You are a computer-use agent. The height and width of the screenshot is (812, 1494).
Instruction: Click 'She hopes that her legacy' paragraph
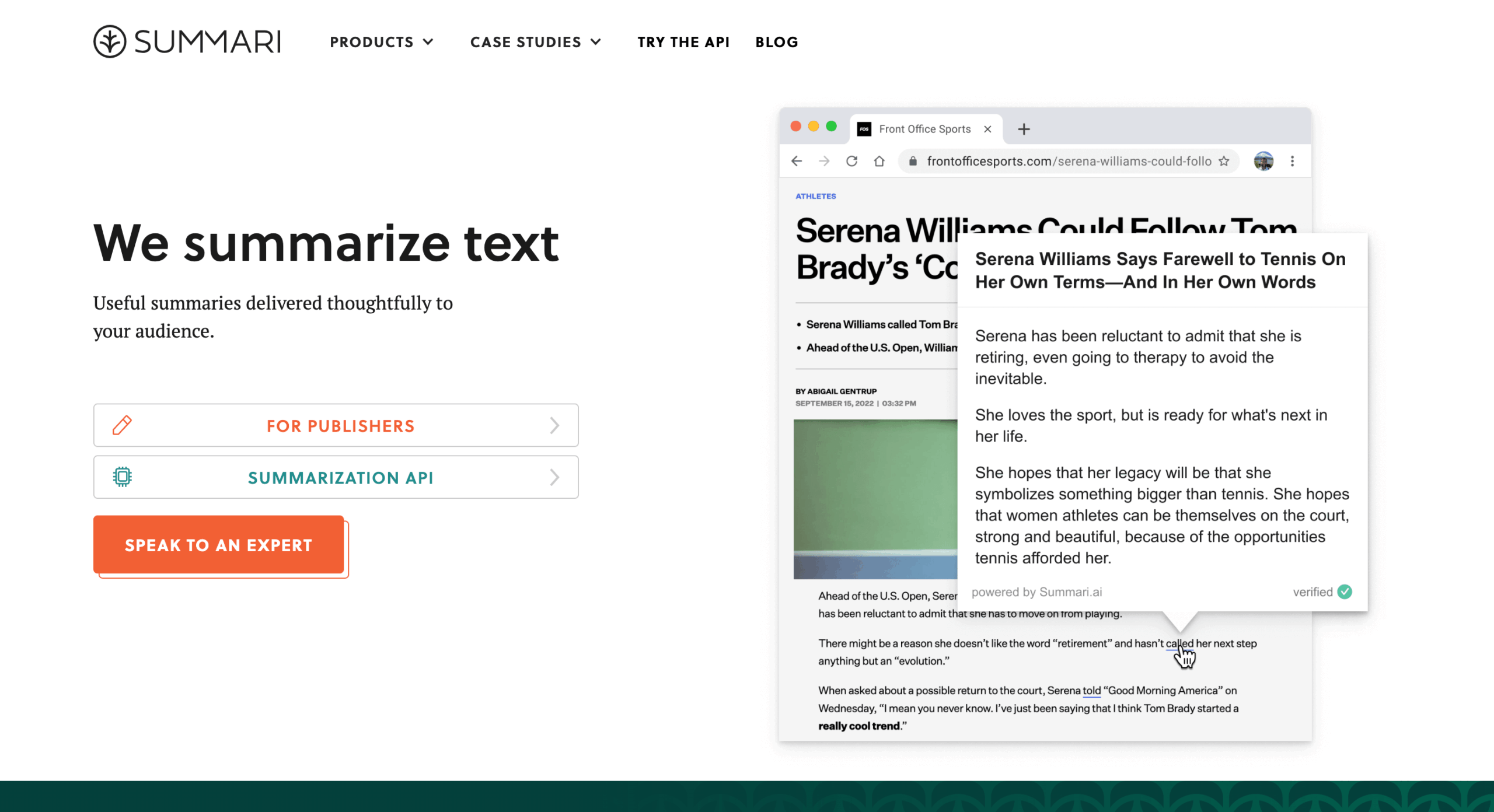click(1162, 515)
